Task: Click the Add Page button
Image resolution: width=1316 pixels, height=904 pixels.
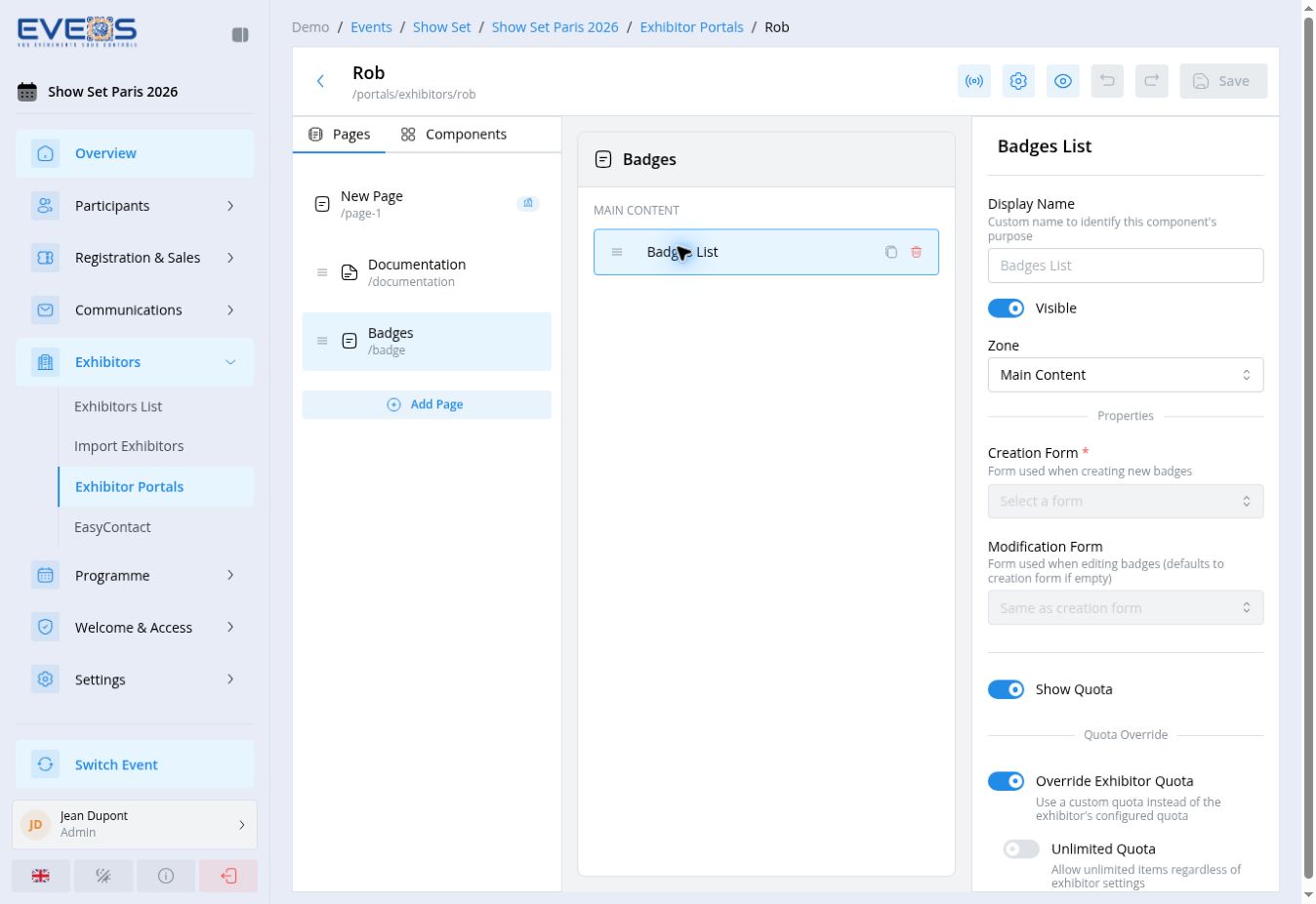Action: pyautogui.click(x=427, y=404)
